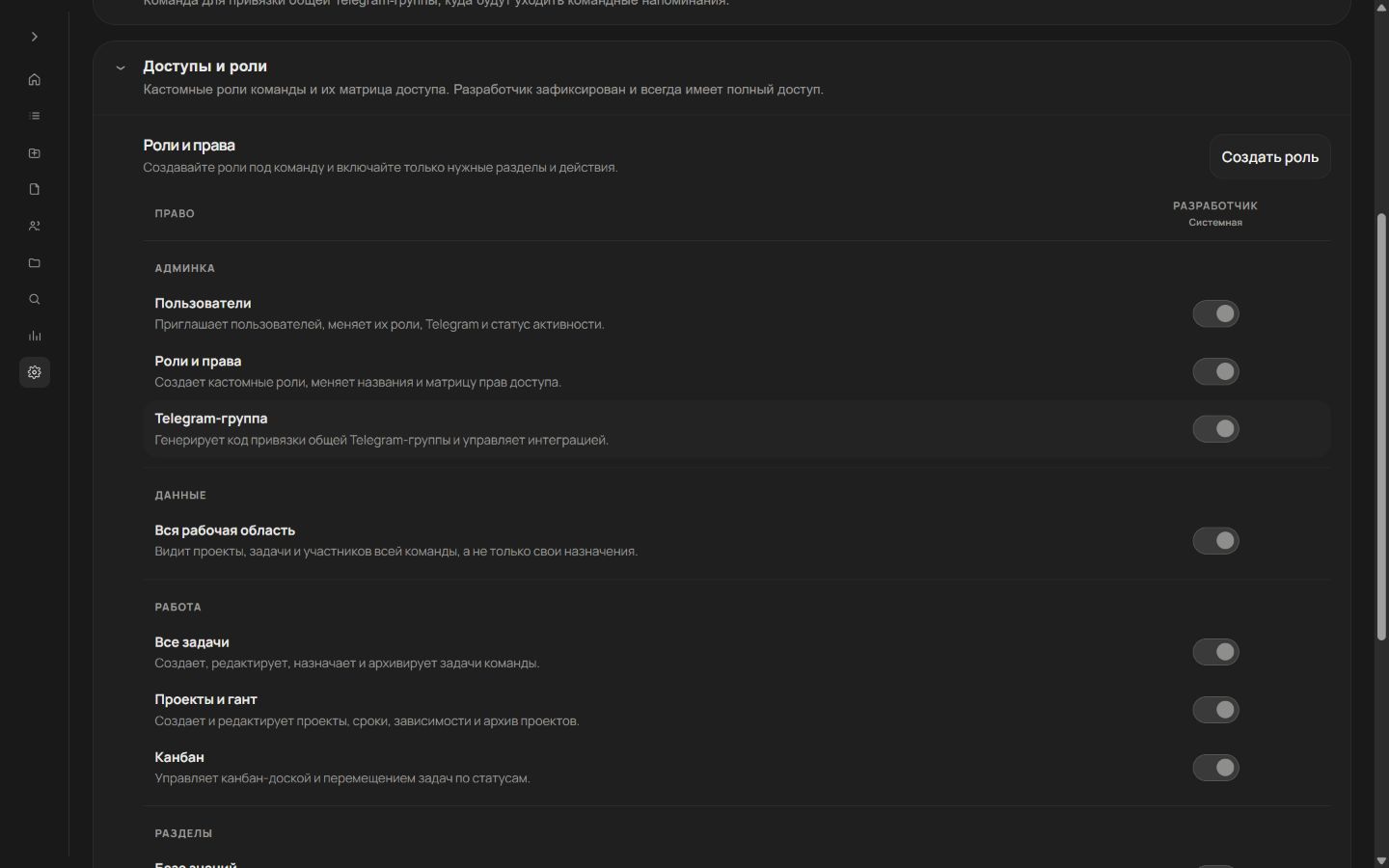
Task: Click the «Создает кастомные роли…» description text
Action: [x=358, y=383]
